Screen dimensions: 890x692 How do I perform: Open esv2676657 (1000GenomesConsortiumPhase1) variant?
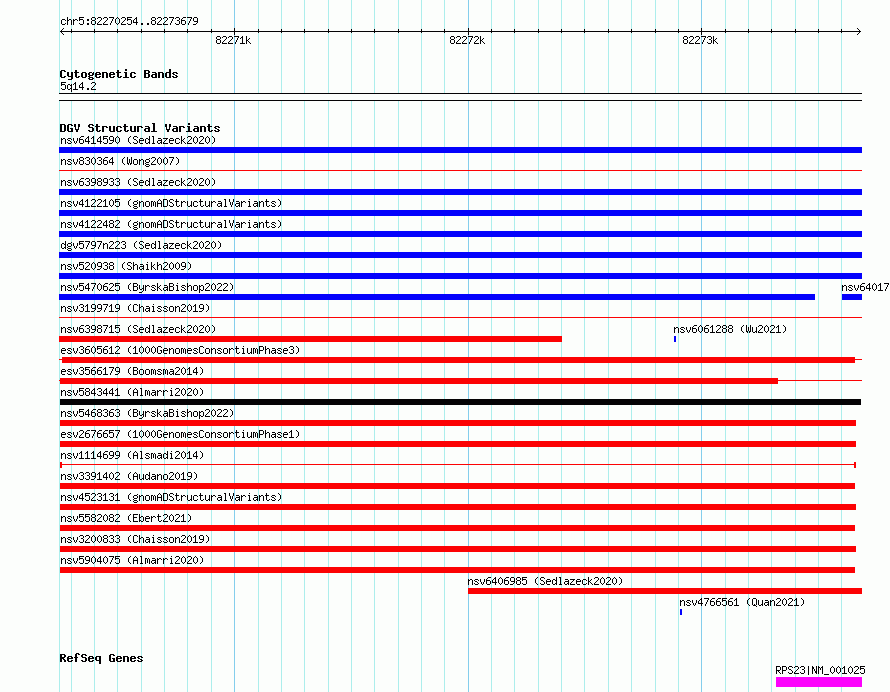click(x=180, y=434)
